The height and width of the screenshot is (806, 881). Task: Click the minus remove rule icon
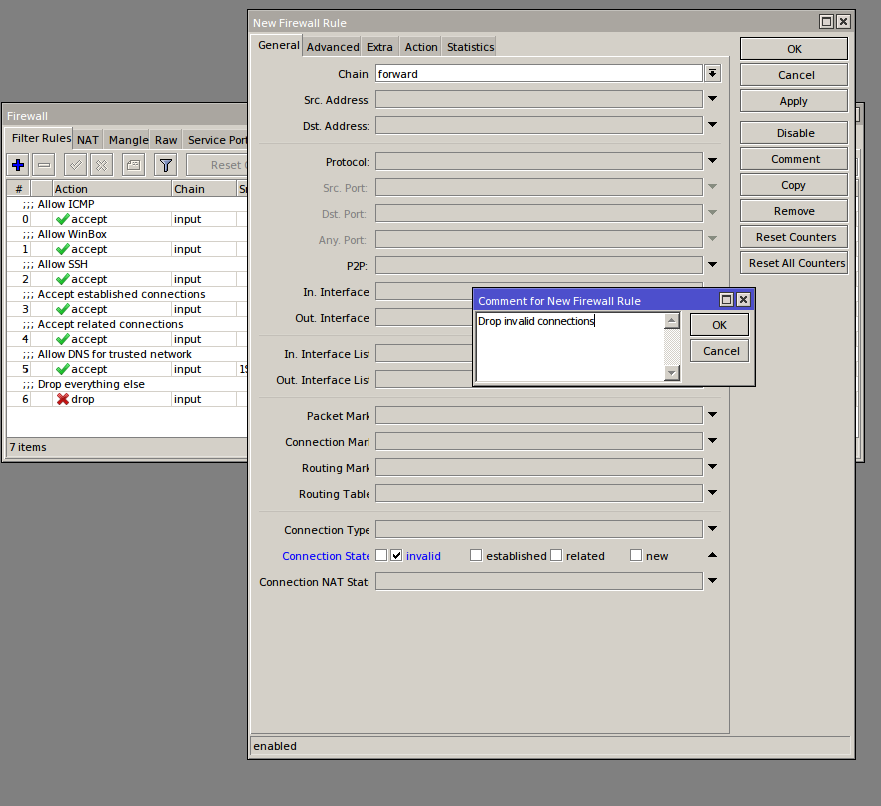(44, 165)
